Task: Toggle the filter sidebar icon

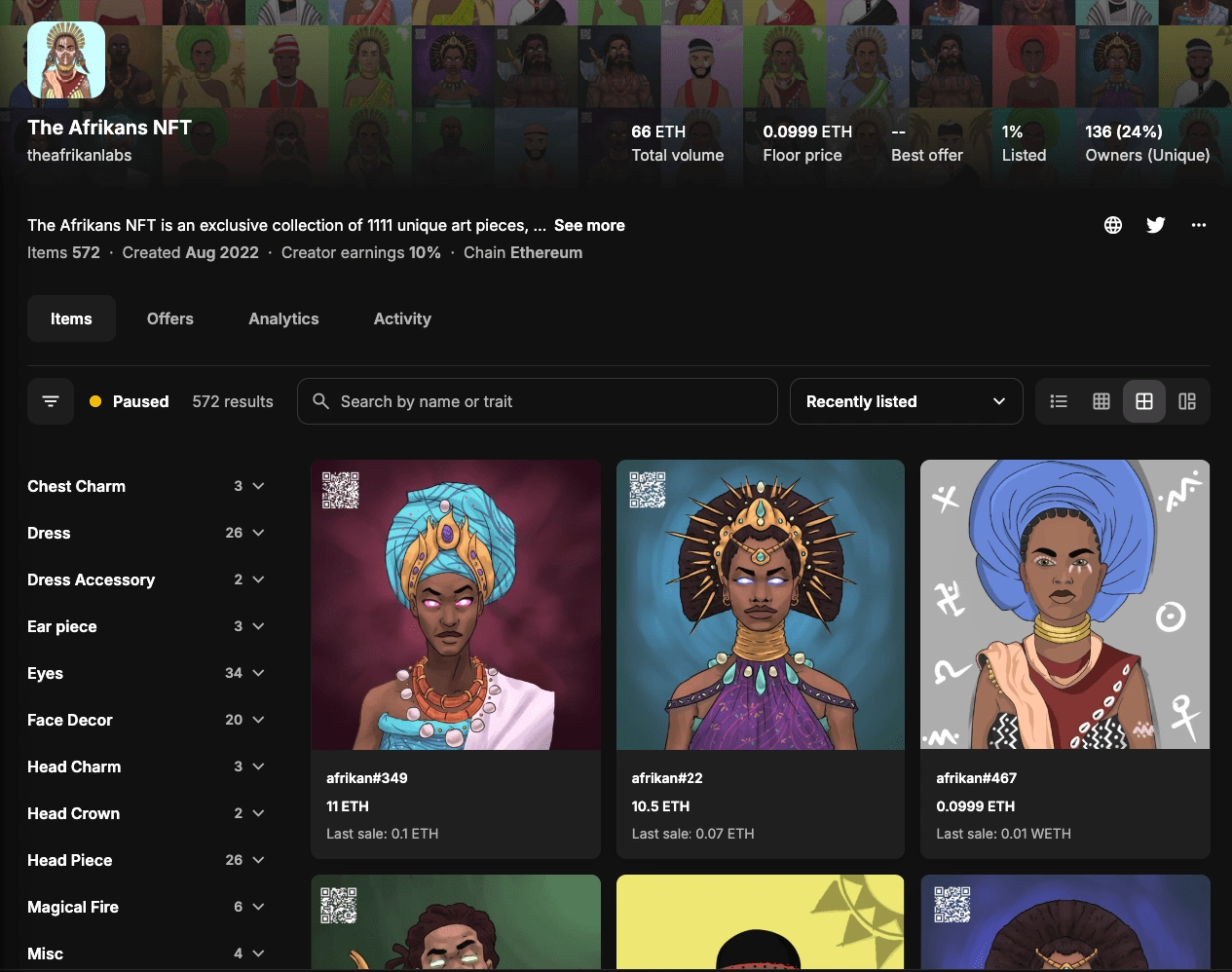Action: [x=51, y=401]
